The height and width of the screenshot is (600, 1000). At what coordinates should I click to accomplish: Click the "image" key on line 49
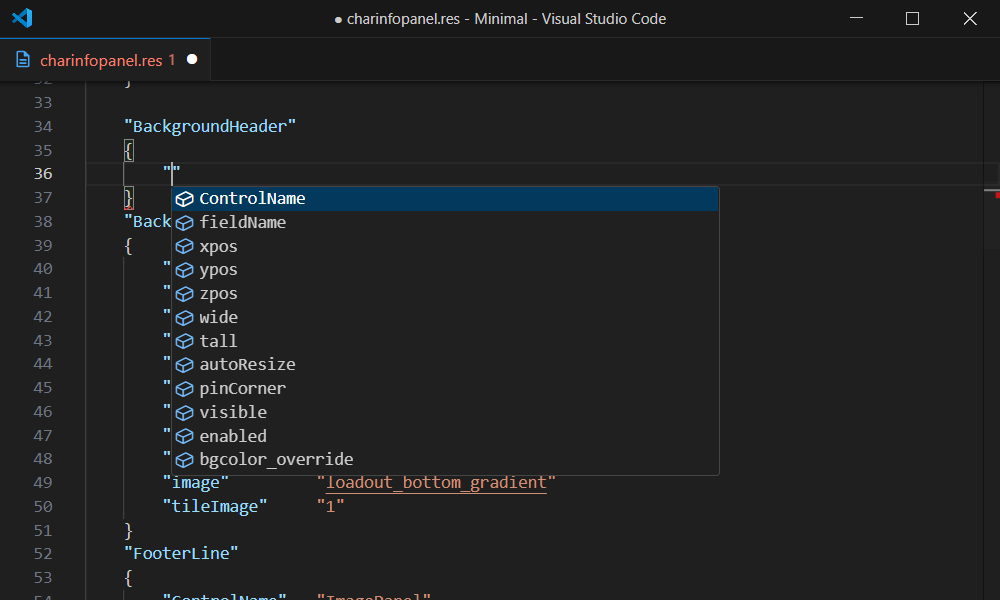point(196,483)
